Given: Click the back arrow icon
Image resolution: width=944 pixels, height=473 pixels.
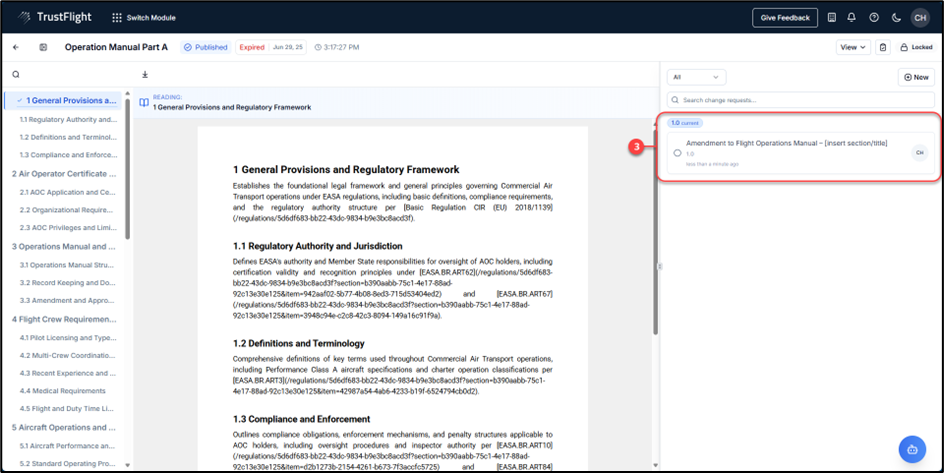Looking at the screenshot, I should click(16, 47).
